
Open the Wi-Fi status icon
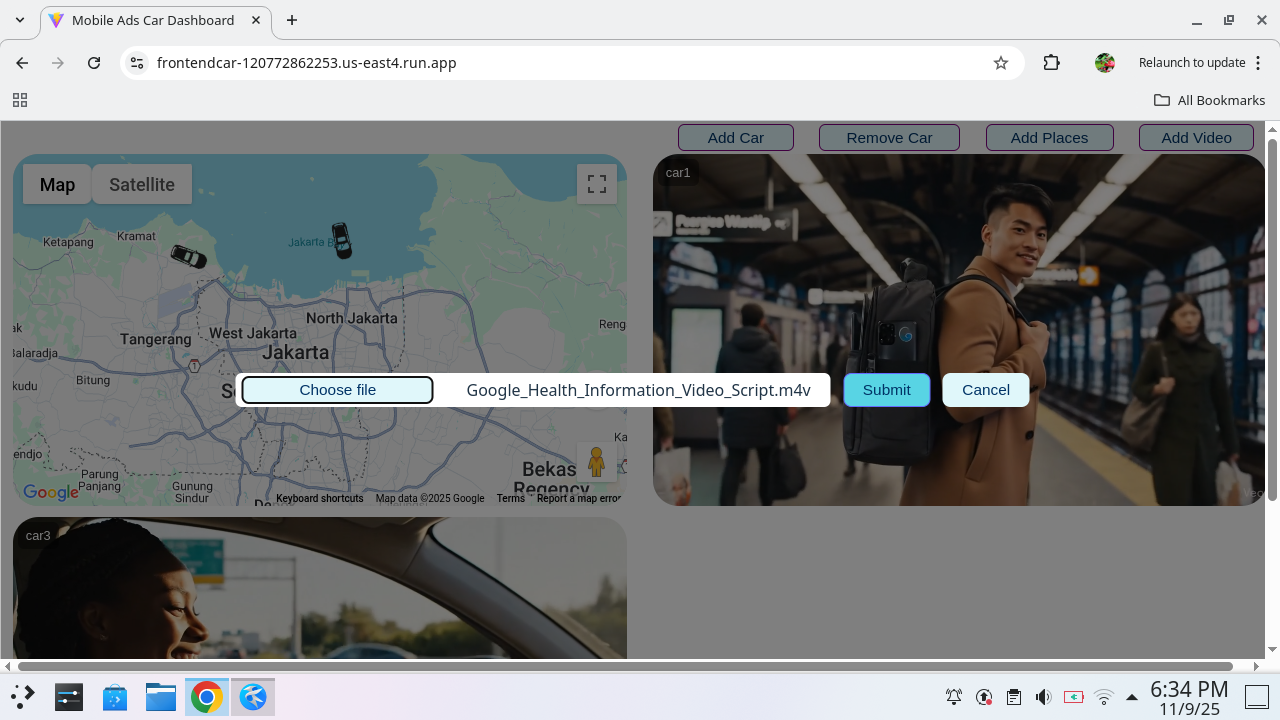click(x=1103, y=696)
